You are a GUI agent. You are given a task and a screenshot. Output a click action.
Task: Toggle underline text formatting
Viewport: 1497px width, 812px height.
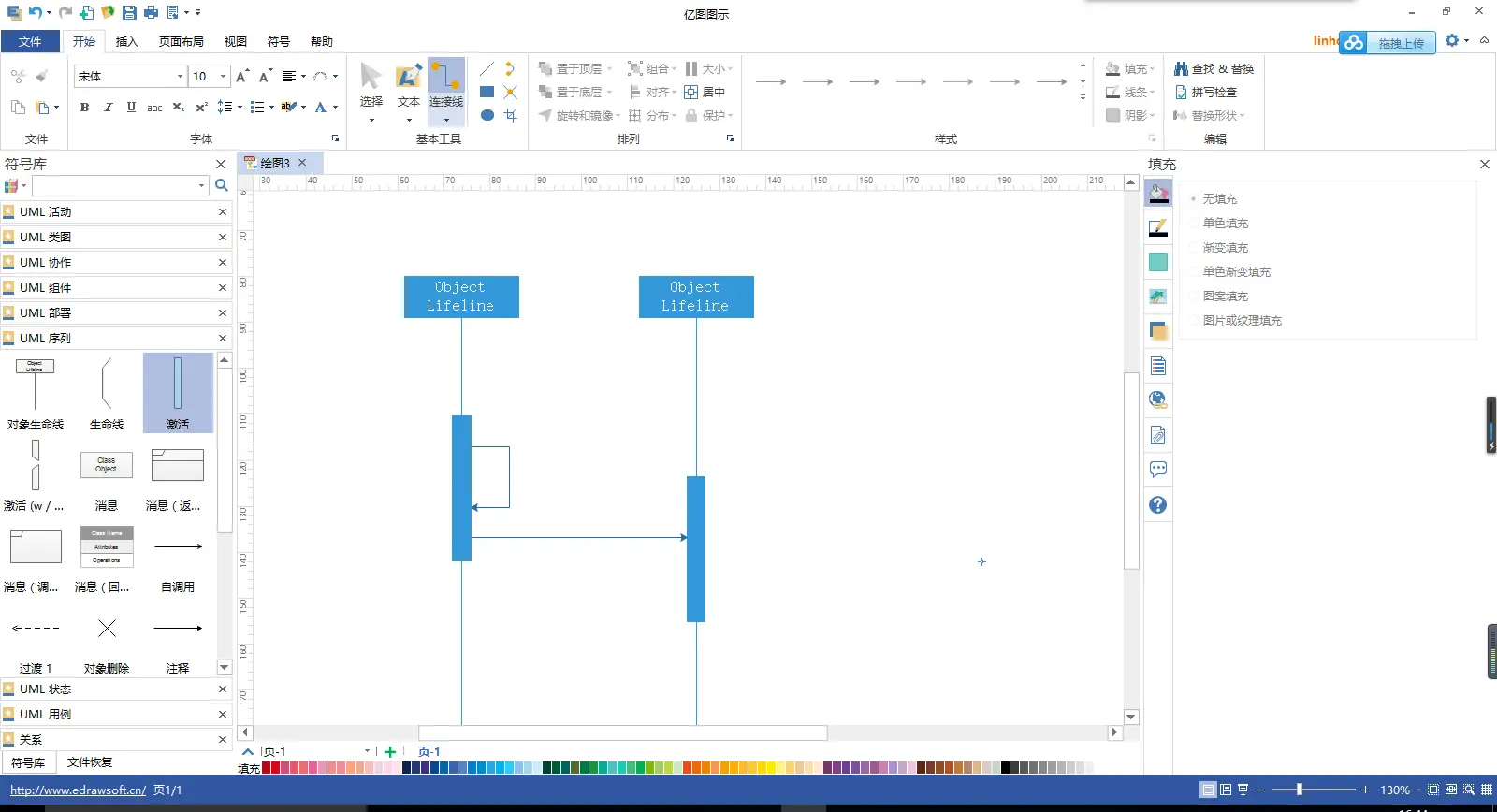[131, 108]
